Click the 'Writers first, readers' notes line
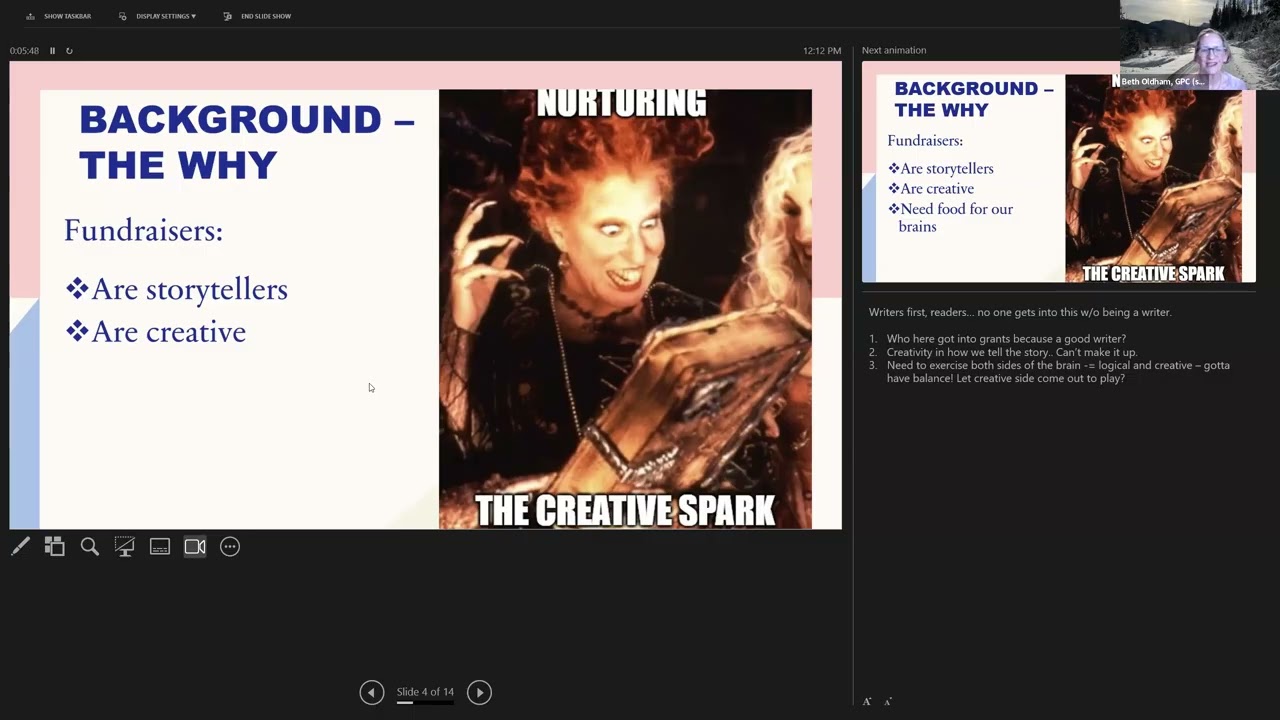The height and width of the screenshot is (720, 1280). 1020,312
